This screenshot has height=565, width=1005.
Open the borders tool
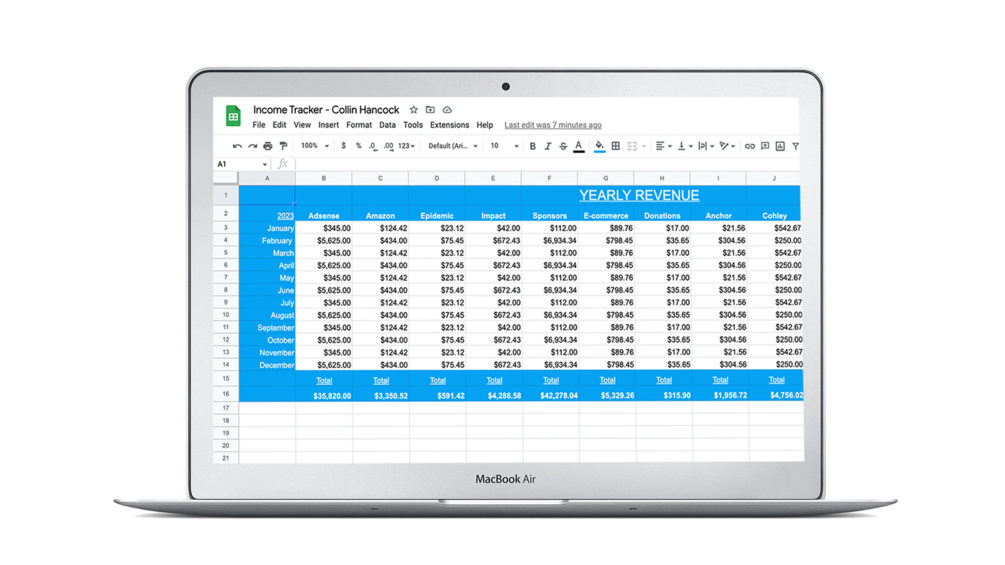(x=615, y=146)
